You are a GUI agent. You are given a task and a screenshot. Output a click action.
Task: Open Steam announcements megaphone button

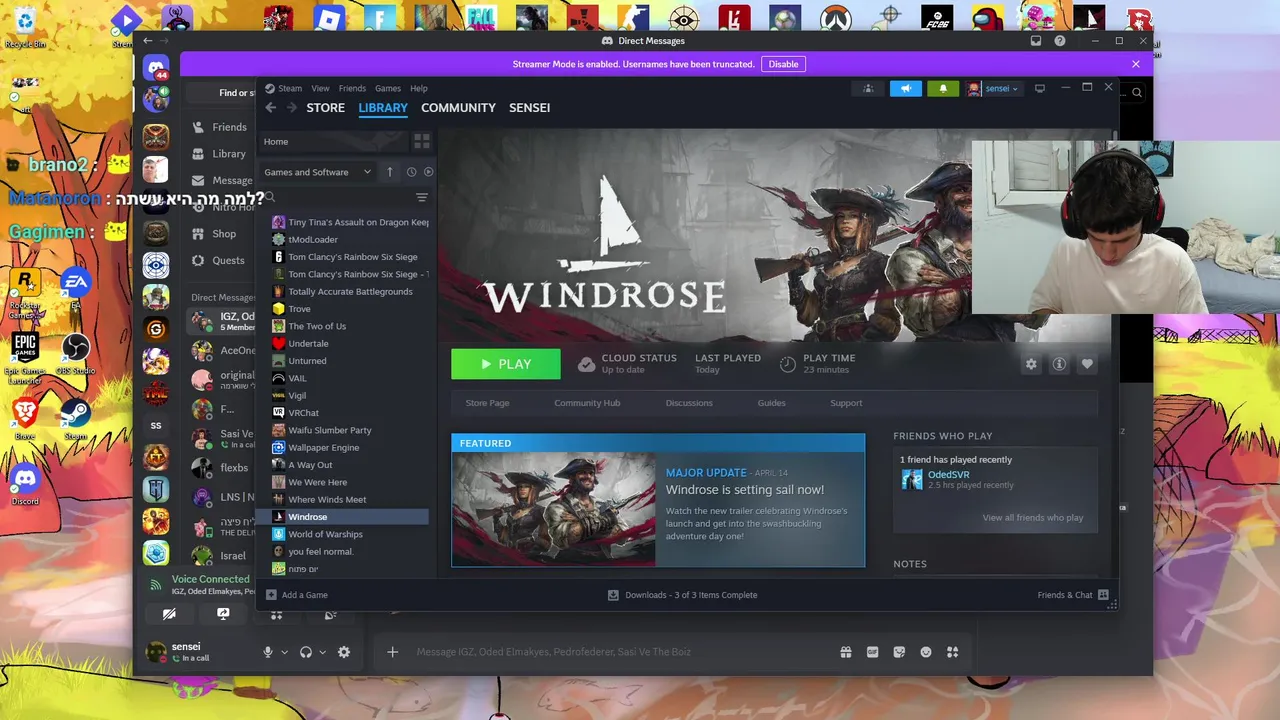click(x=906, y=88)
